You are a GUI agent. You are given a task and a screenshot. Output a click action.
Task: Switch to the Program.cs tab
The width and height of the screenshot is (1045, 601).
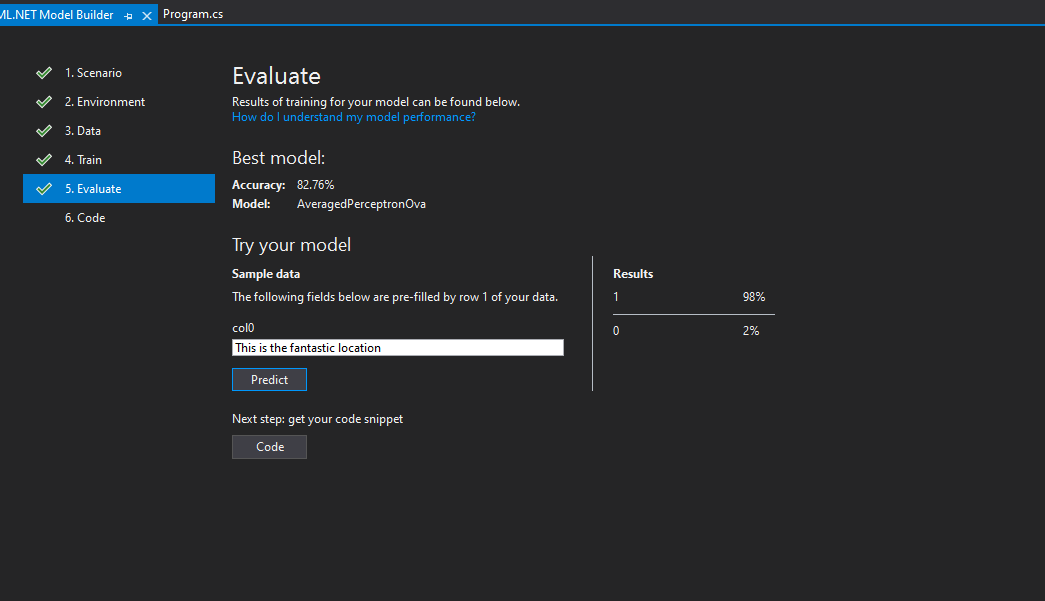pos(193,15)
